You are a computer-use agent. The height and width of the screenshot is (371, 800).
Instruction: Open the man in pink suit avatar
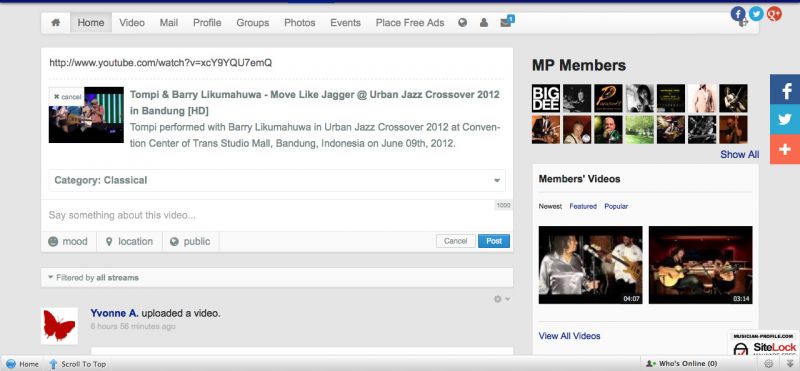[x=702, y=98]
